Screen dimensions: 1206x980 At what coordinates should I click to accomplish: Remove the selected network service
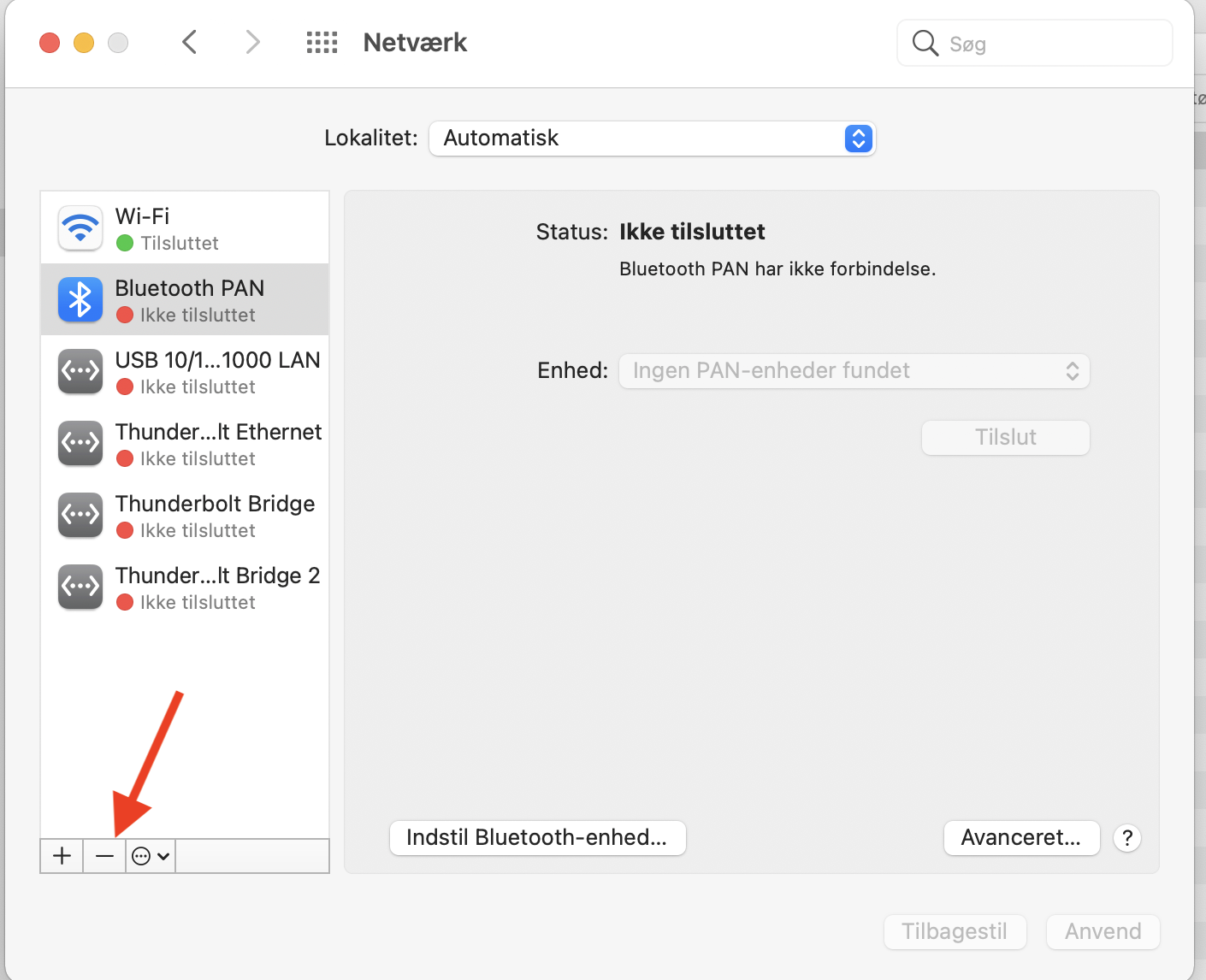pos(104,856)
